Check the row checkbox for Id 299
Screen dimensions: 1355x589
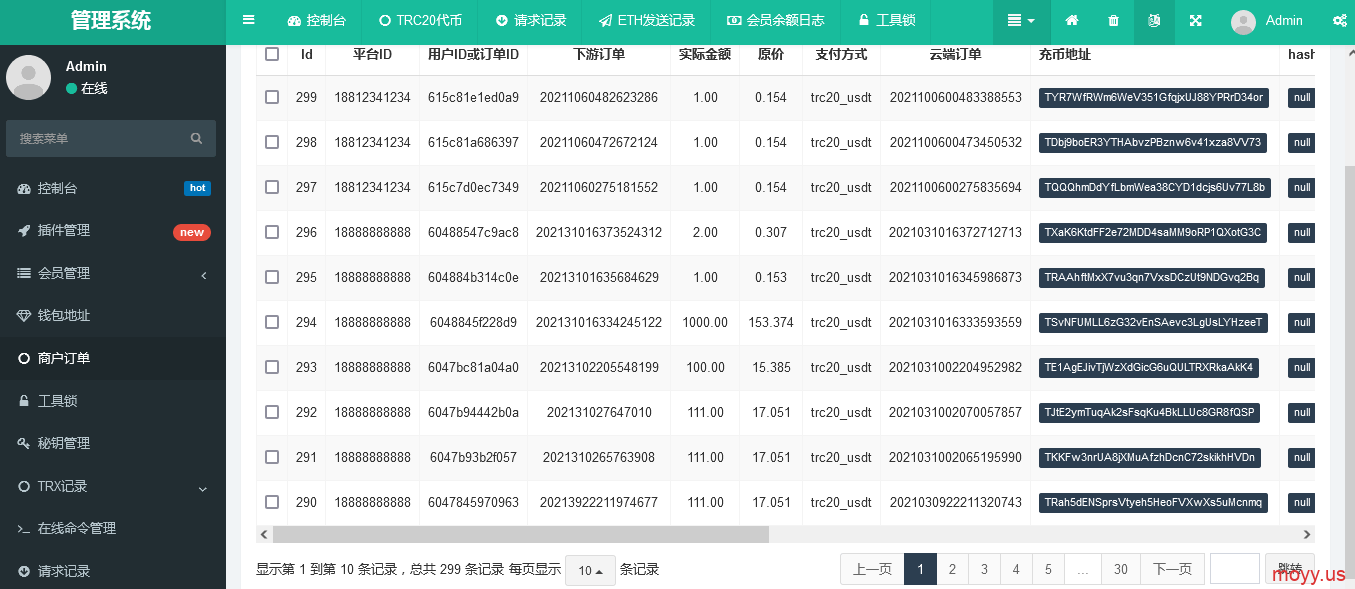(272, 97)
